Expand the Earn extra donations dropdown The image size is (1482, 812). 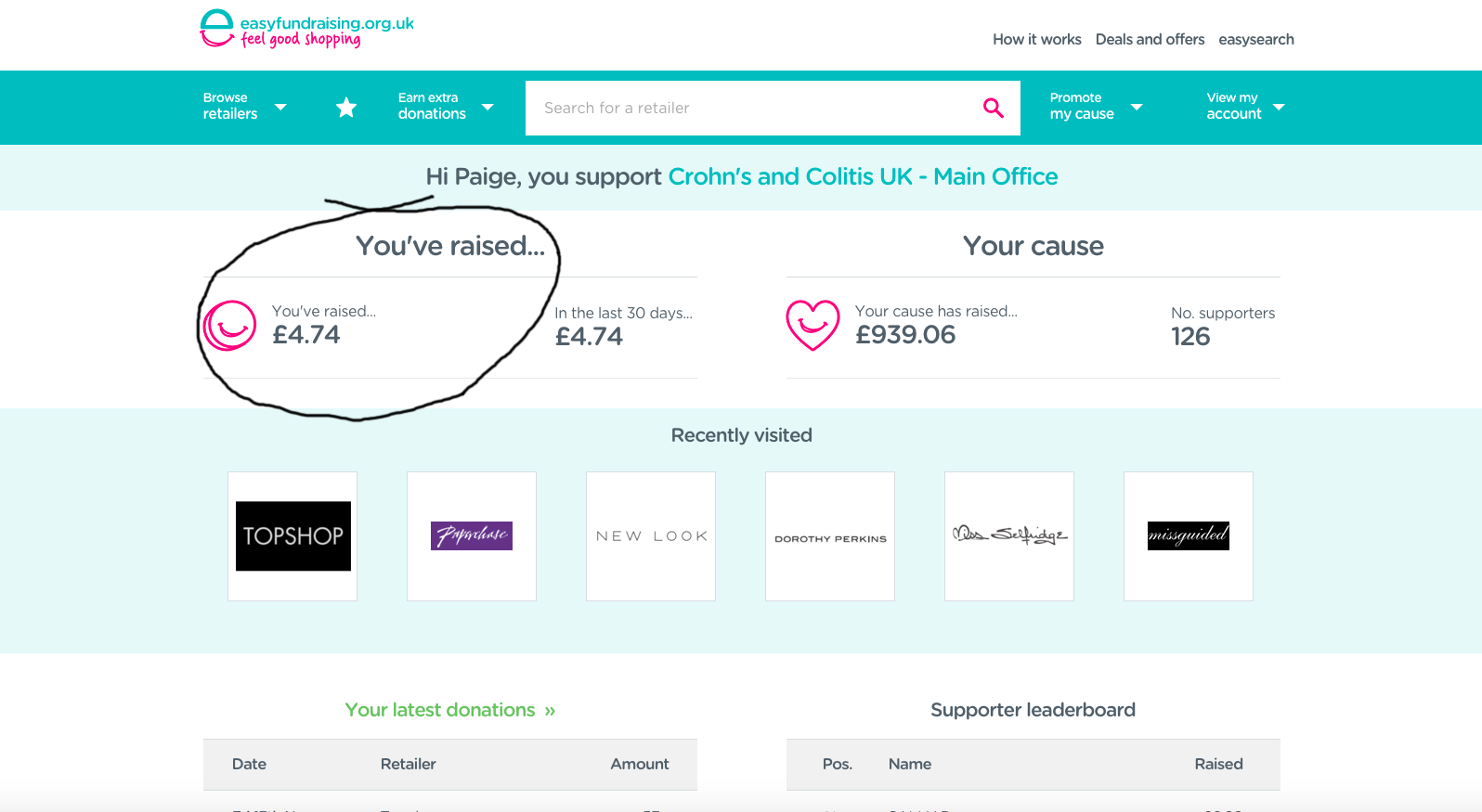tap(445, 107)
